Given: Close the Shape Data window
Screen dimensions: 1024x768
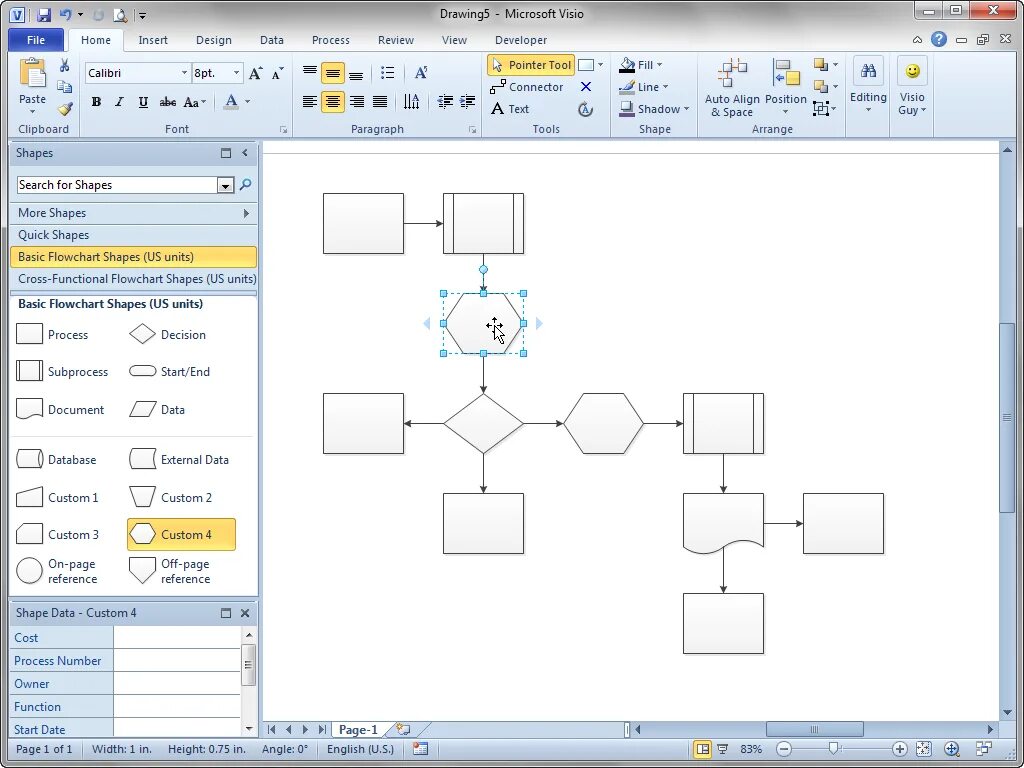Looking at the screenshot, I should tap(245, 613).
